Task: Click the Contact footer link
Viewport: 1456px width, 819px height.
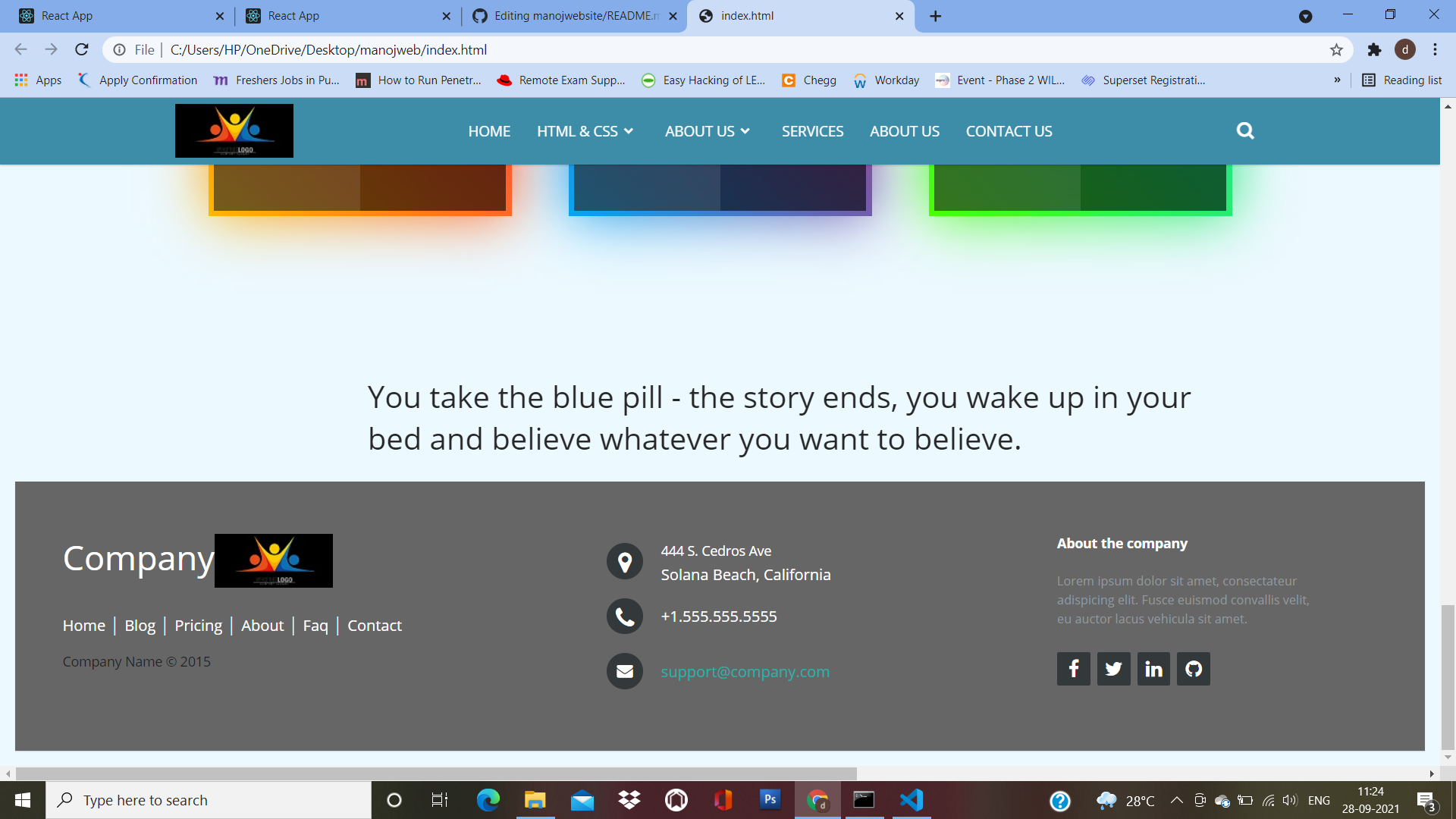Action: [x=375, y=626]
